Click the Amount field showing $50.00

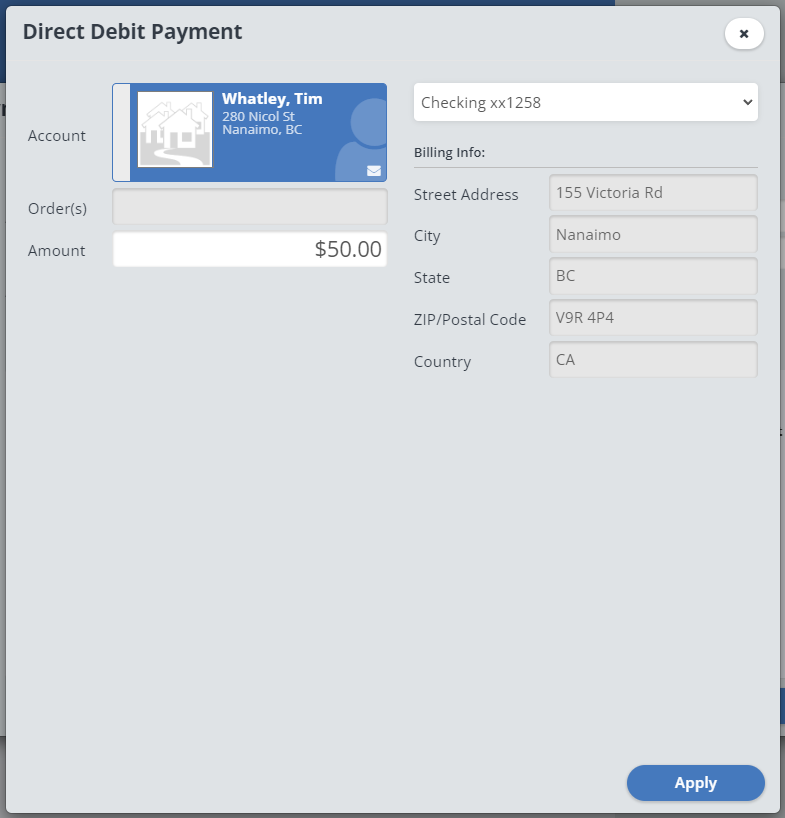tap(250, 250)
